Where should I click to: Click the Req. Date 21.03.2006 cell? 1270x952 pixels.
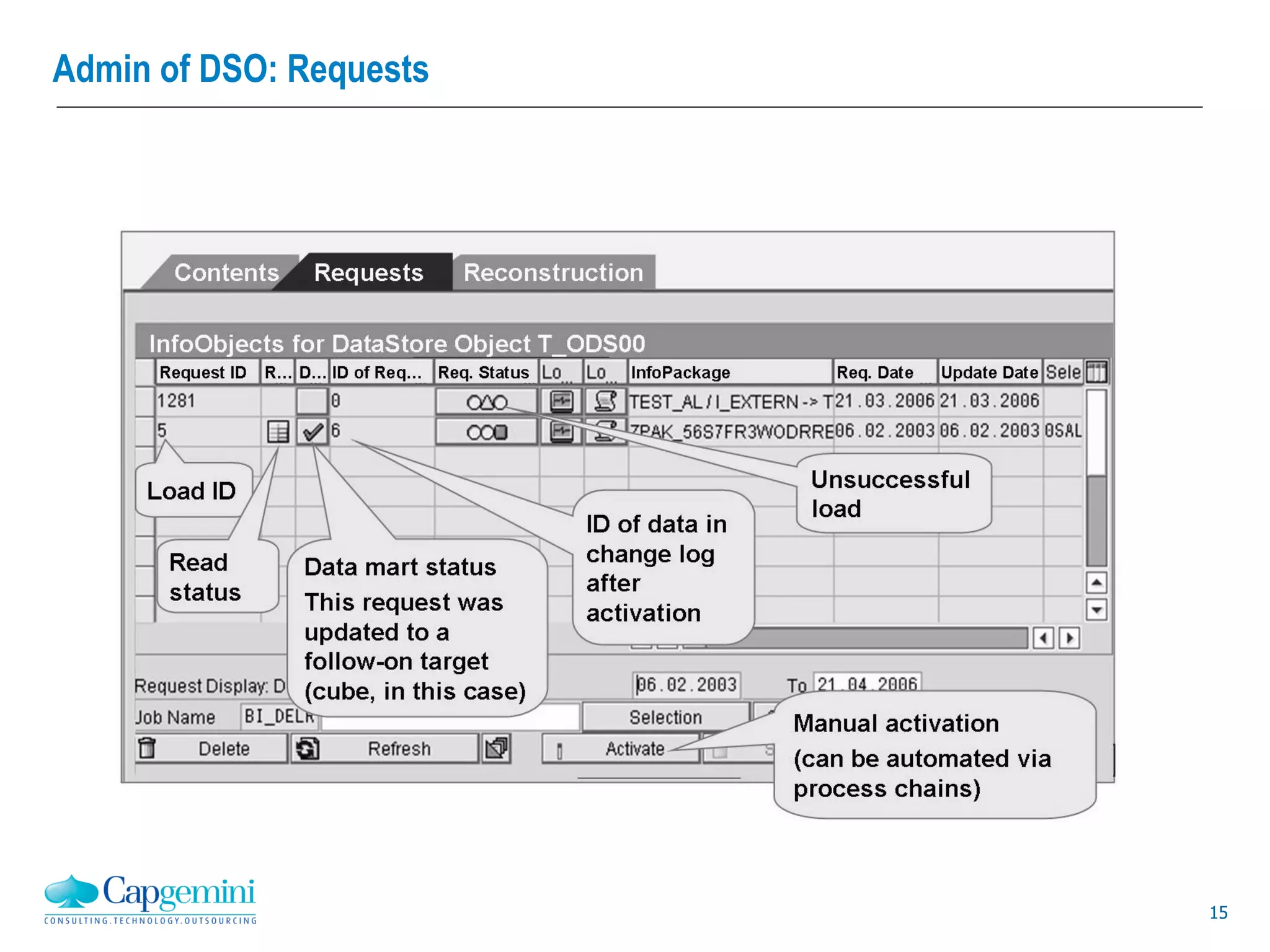click(884, 401)
